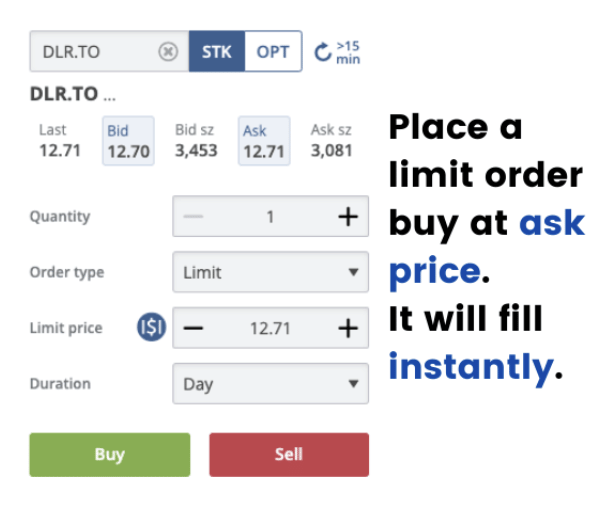Viewport: 612px width, 510px height.
Task: Increase limit price with plus button
Action: point(347,328)
